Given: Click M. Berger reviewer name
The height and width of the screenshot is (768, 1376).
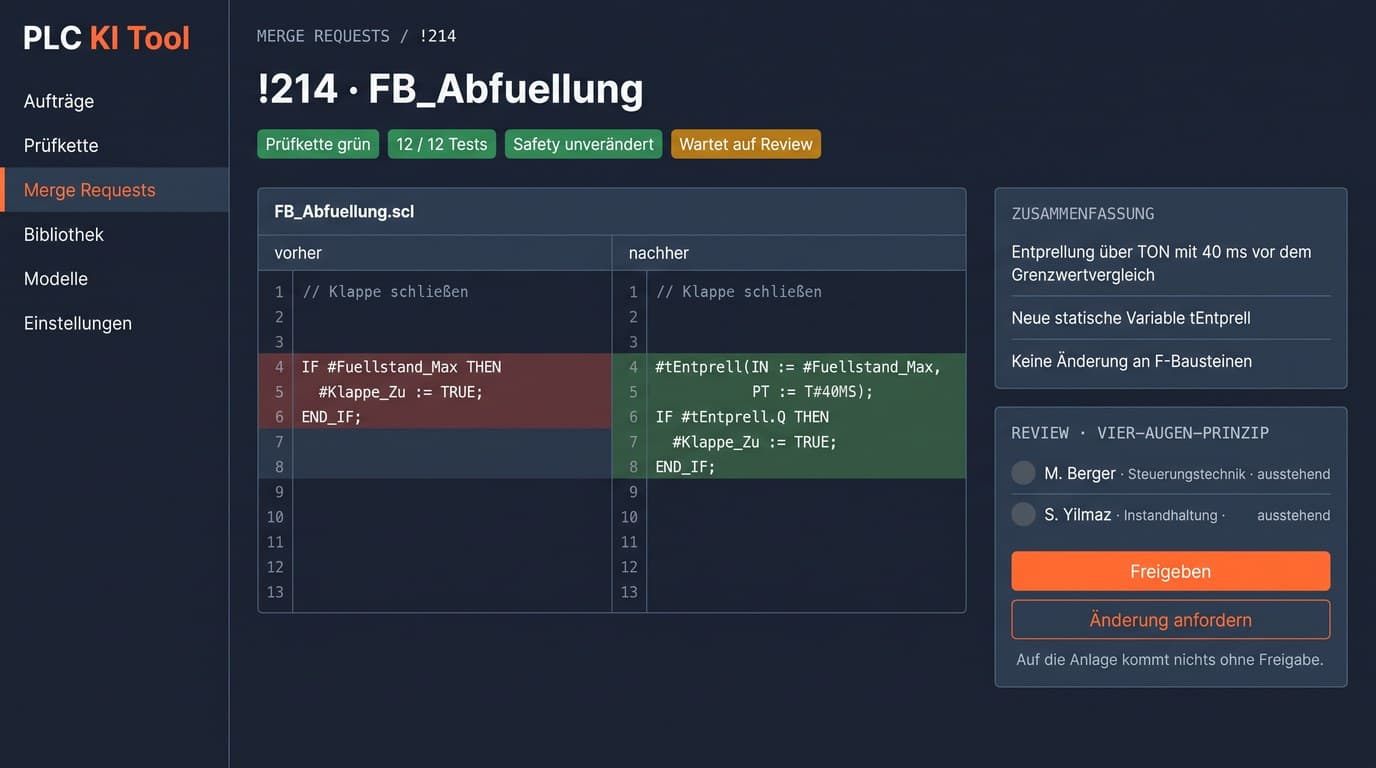Looking at the screenshot, I should [x=1080, y=473].
